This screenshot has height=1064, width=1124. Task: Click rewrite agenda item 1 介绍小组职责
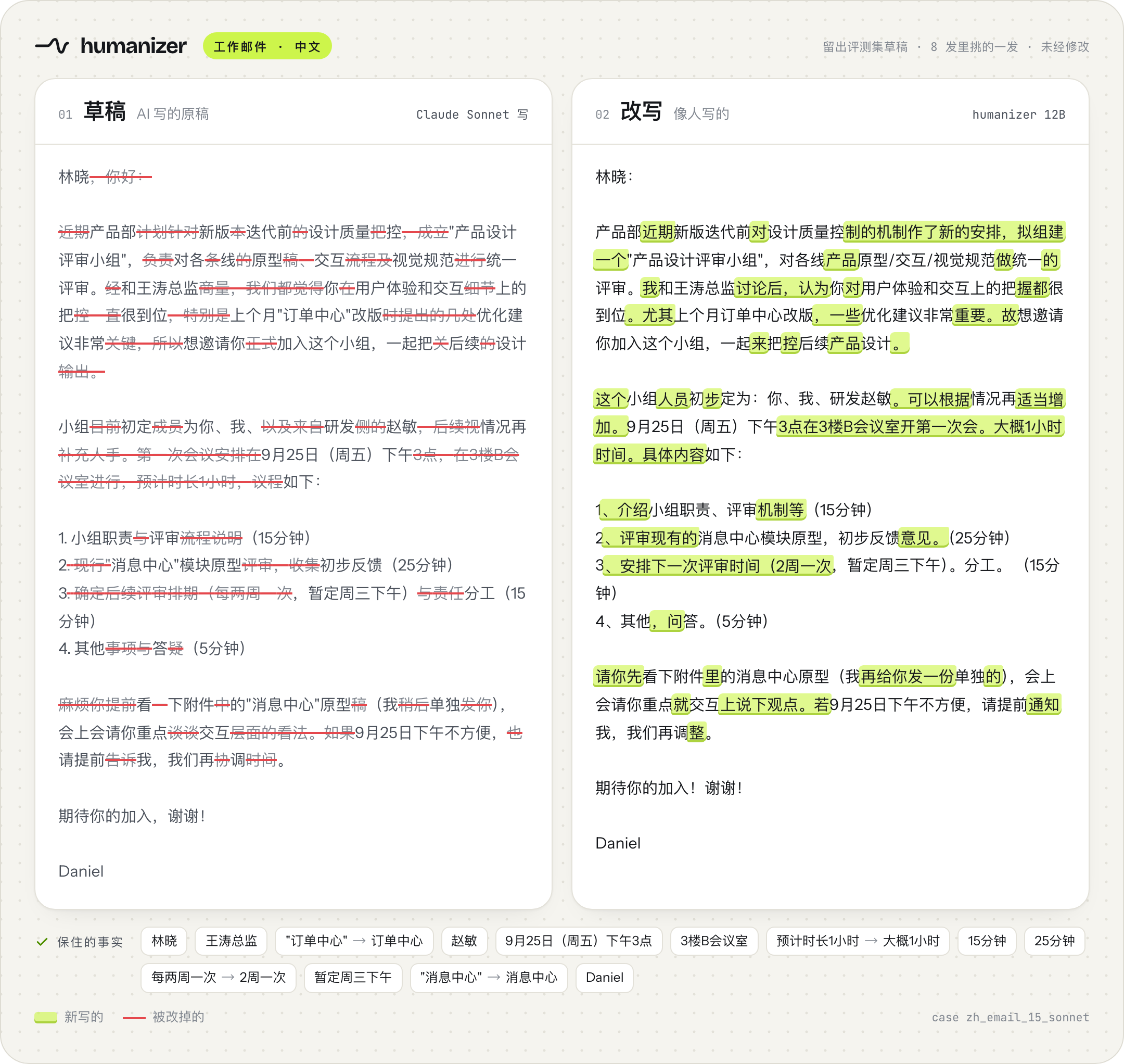[734, 510]
